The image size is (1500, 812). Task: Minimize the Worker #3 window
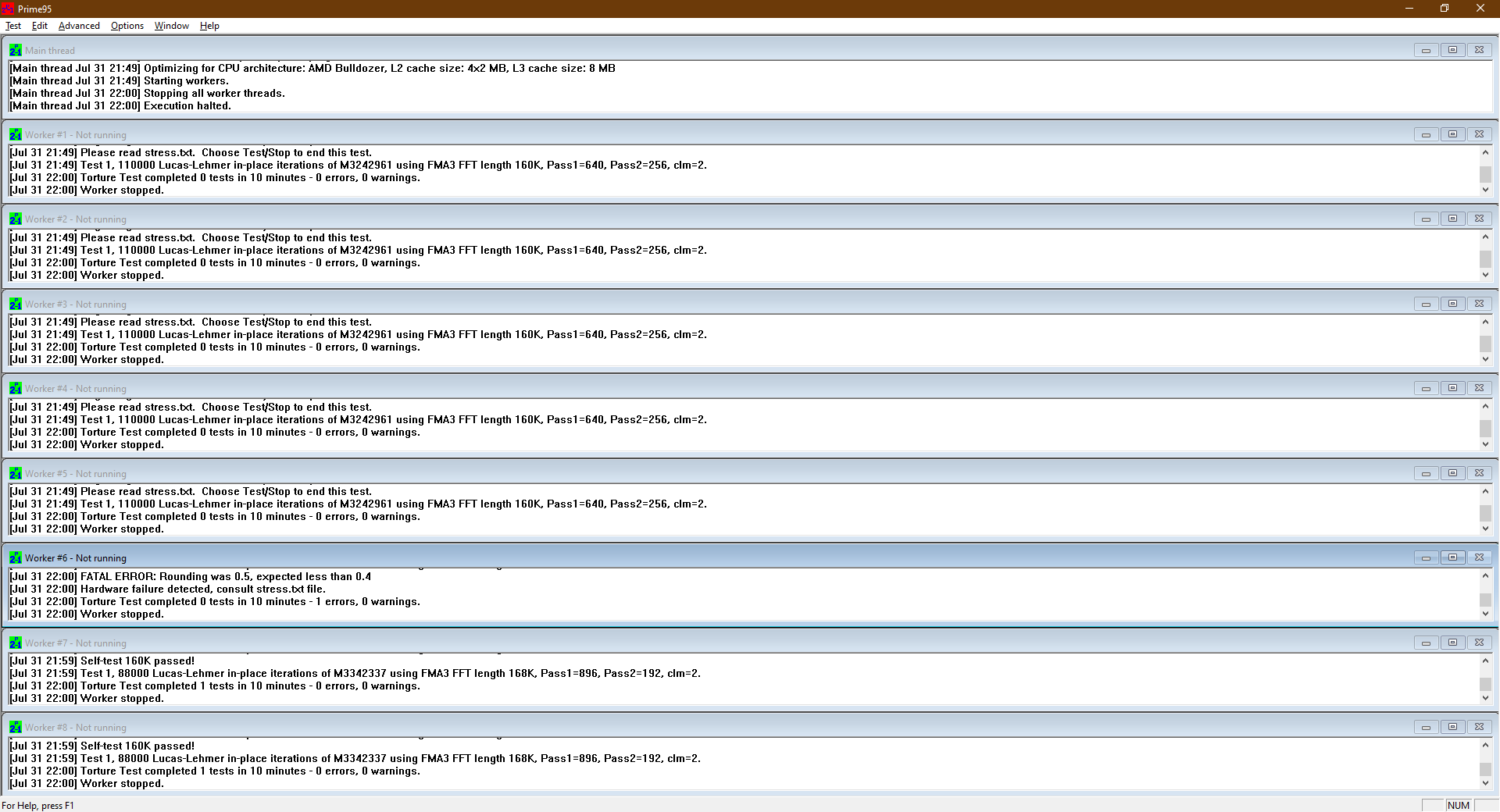[1426, 304]
